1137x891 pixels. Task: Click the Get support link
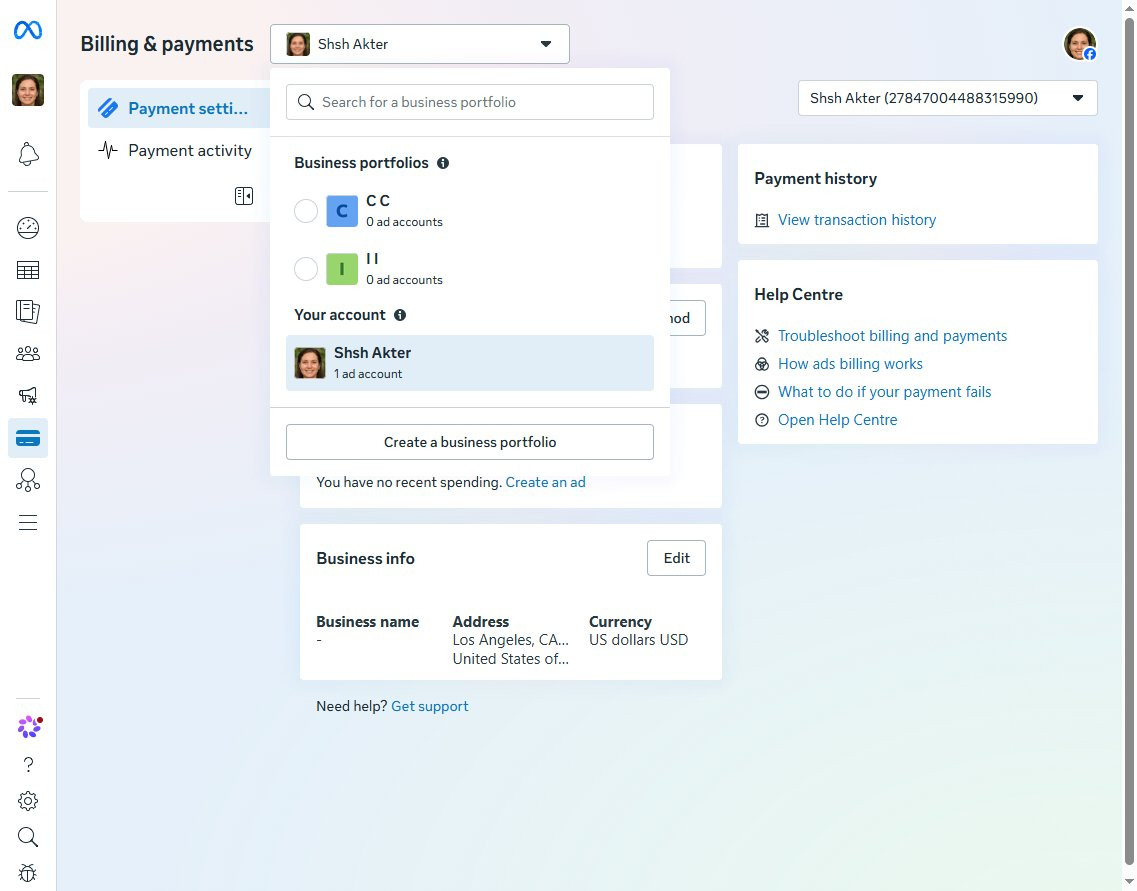coord(430,706)
